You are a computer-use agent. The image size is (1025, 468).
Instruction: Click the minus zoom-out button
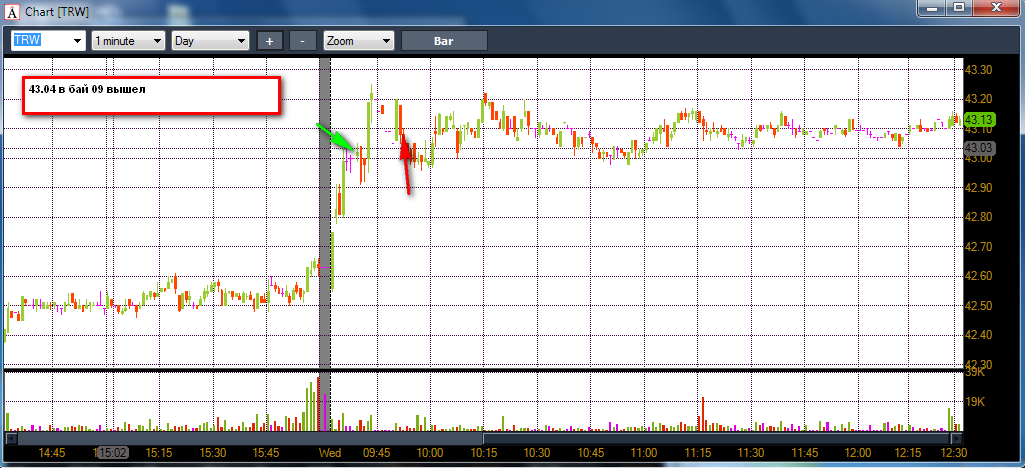[x=303, y=41]
